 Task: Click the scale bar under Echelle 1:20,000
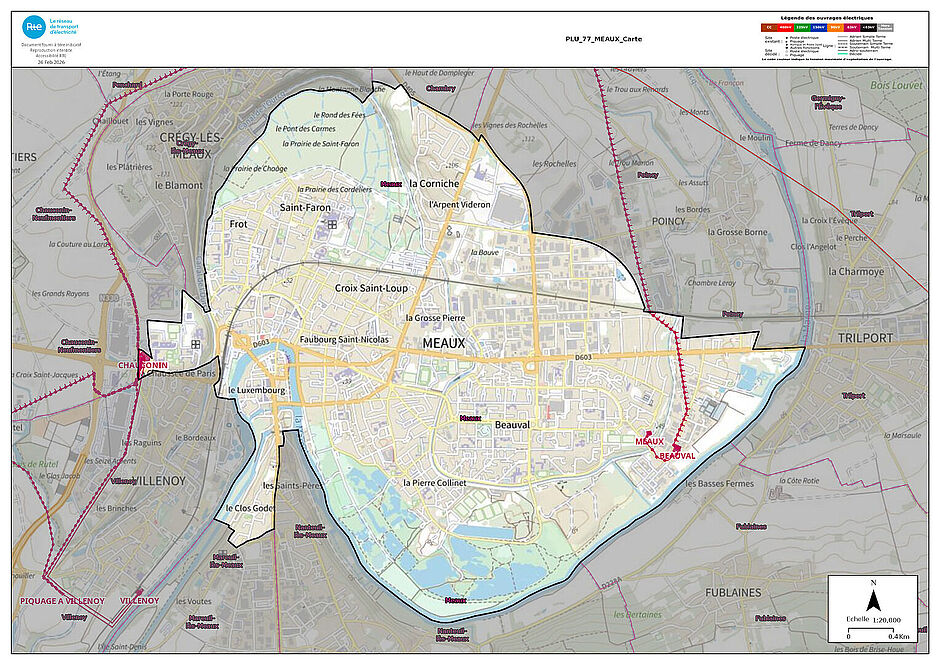pos(870,630)
